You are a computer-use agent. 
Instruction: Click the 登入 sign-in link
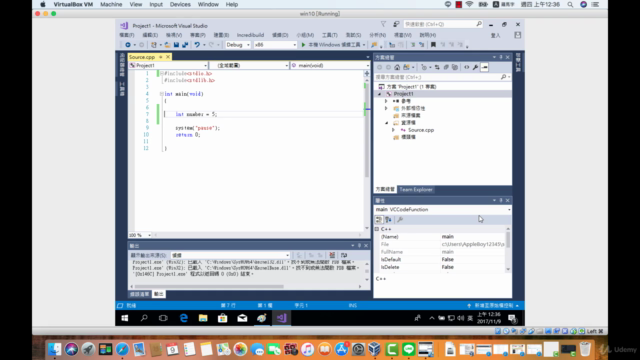(x=495, y=35)
